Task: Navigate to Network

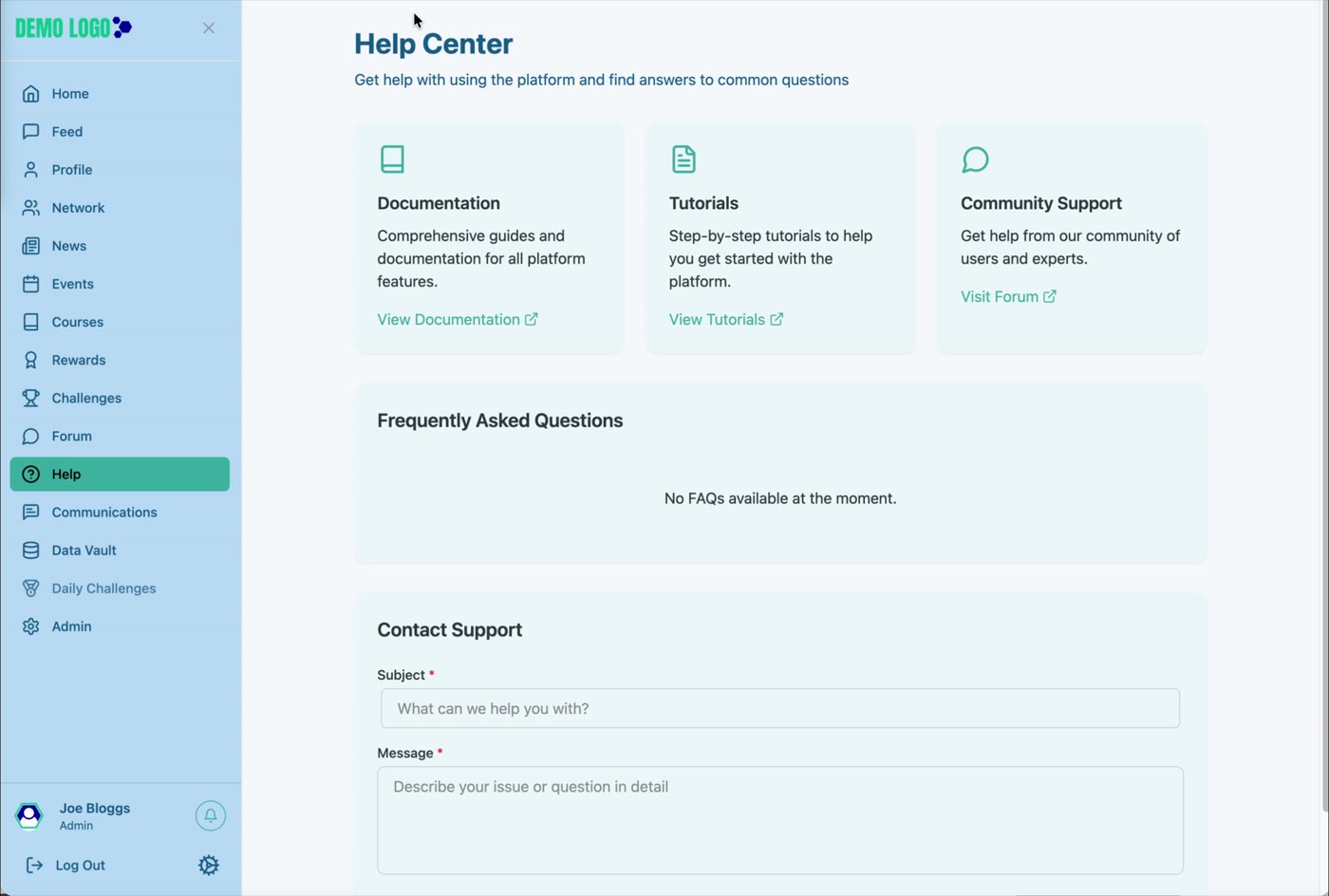Action: point(120,208)
